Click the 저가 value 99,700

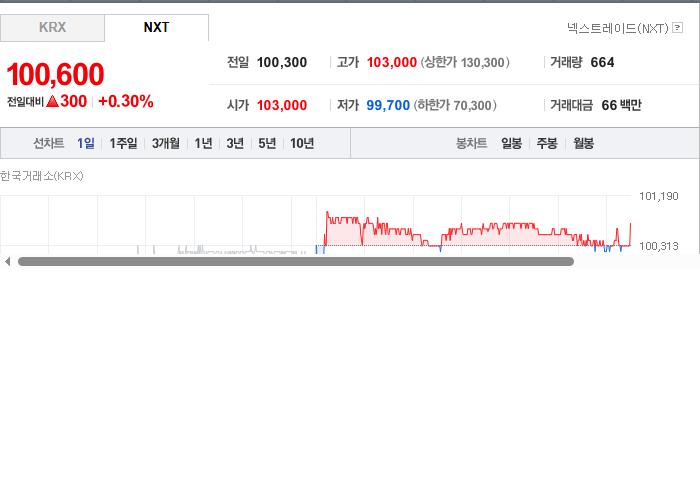coord(388,105)
